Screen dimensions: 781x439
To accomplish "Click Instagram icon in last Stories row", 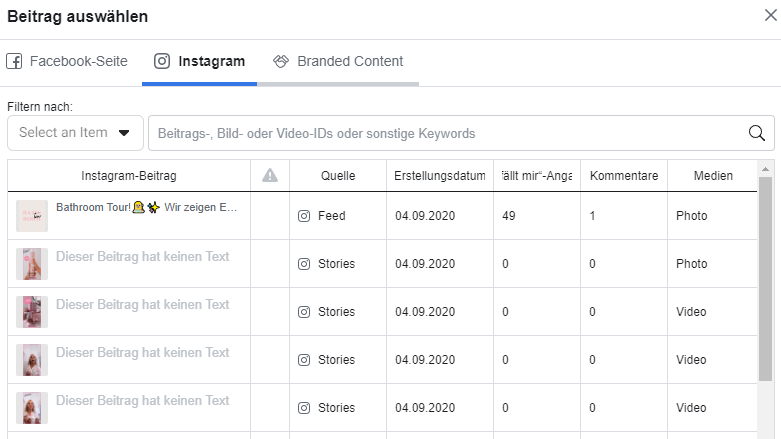I will (x=304, y=408).
